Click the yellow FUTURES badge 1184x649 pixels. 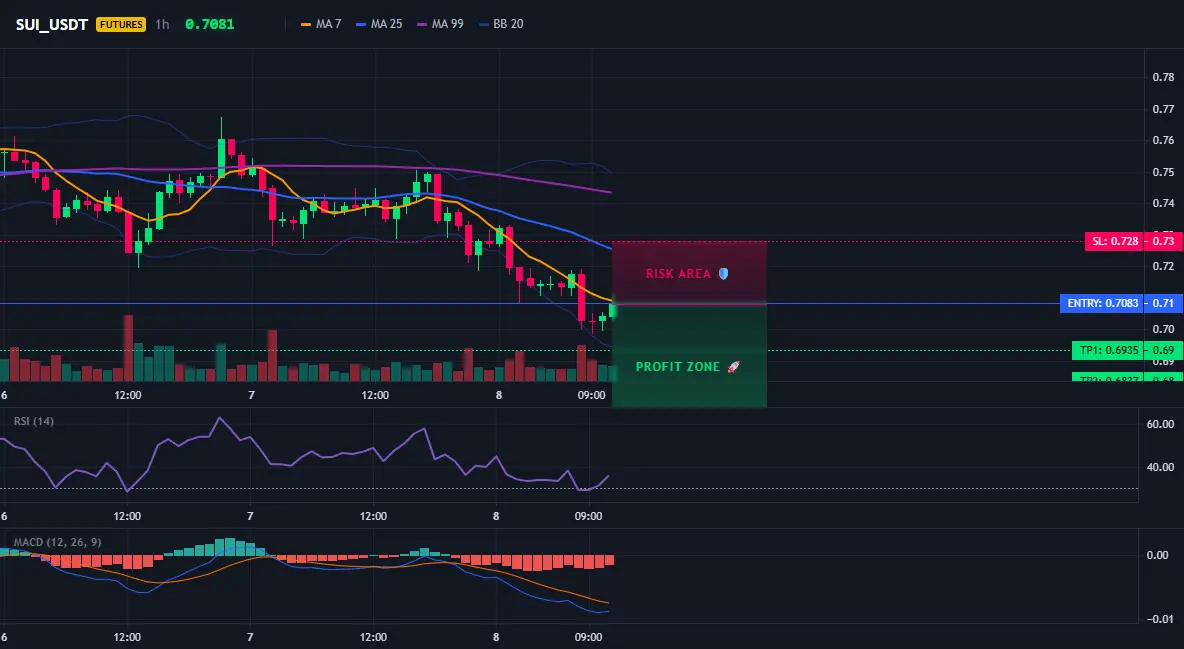pyautogui.click(x=121, y=24)
